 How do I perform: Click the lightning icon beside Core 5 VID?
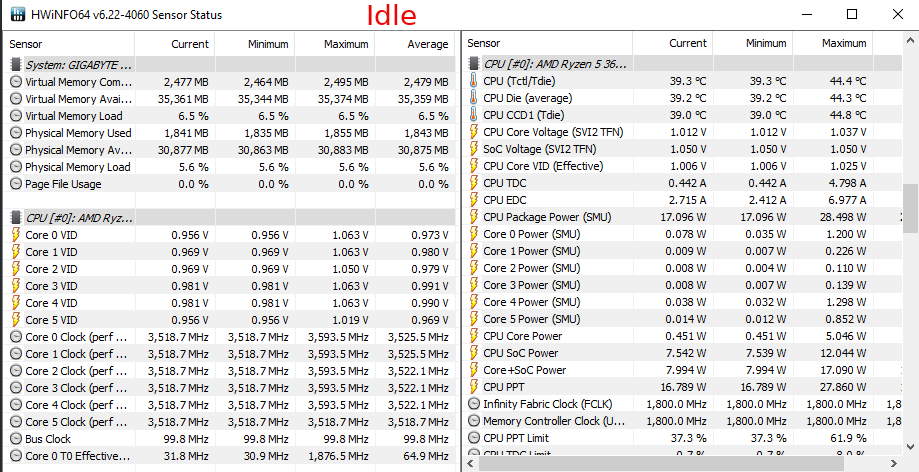pos(16,320)
